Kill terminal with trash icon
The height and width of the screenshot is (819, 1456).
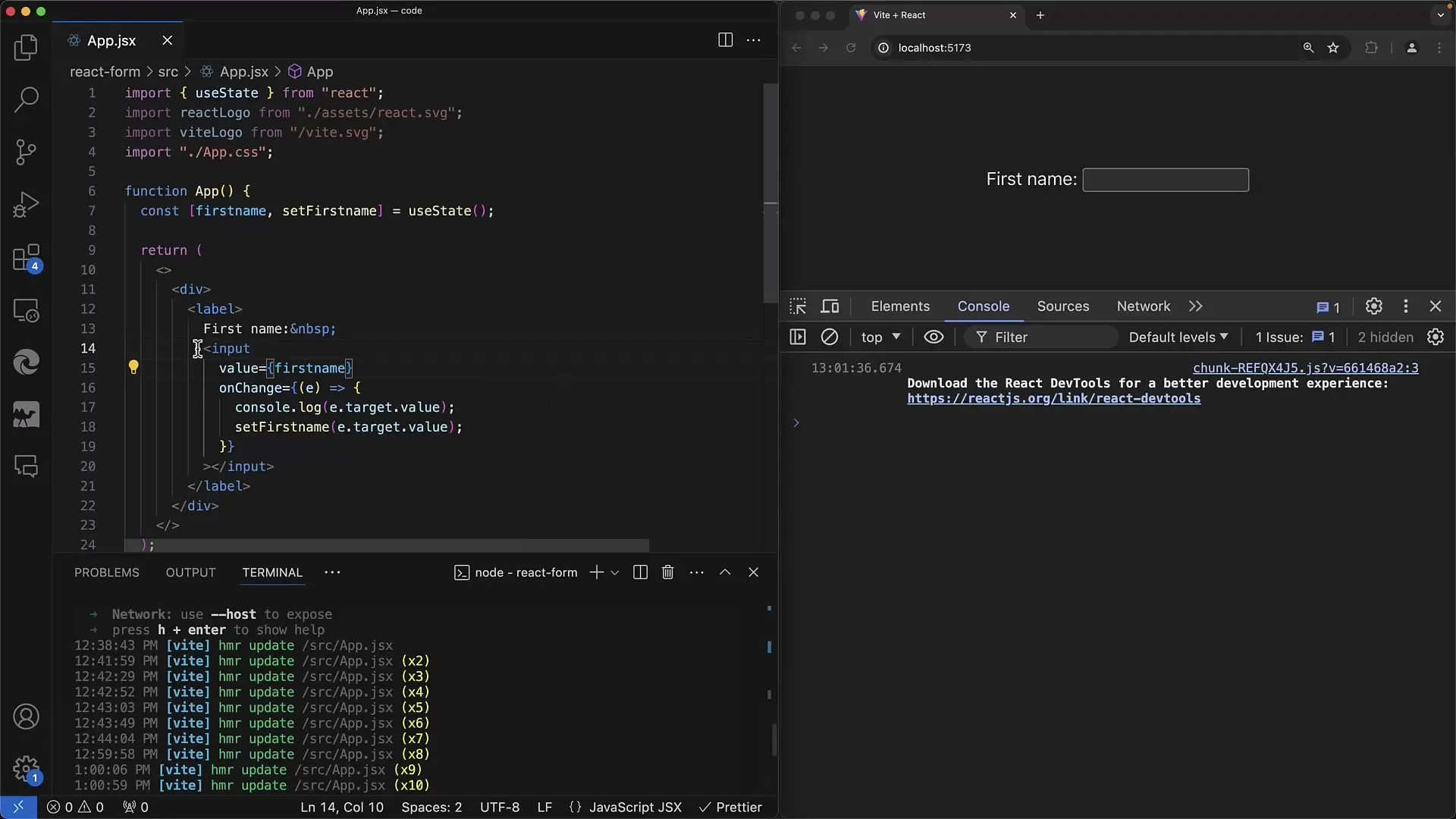[x=668, y=573]
